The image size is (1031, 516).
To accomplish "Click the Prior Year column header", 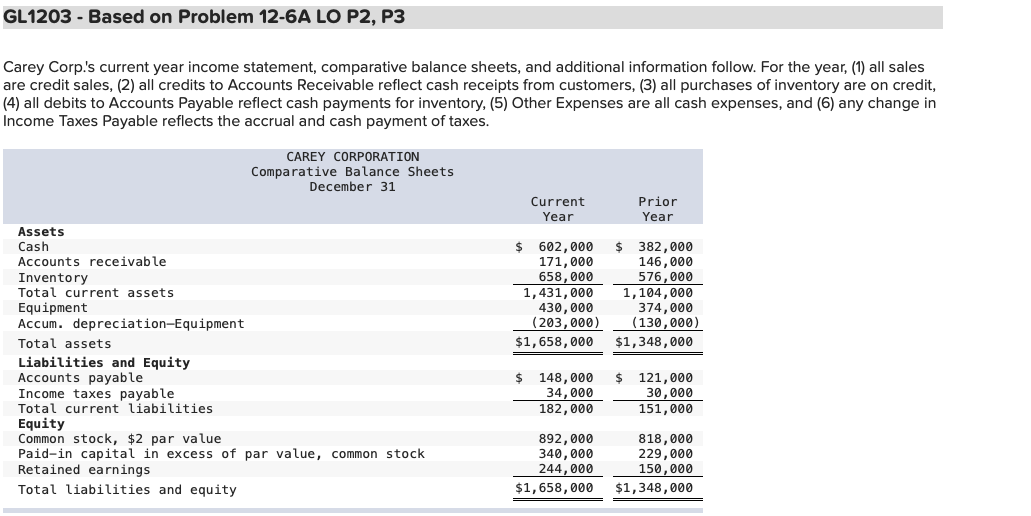I will coord(658,209).
